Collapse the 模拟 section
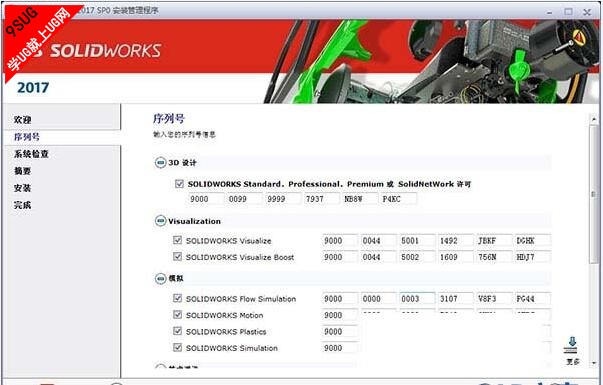Viewport: 603px width, 385px height. [x=160, y=278]
